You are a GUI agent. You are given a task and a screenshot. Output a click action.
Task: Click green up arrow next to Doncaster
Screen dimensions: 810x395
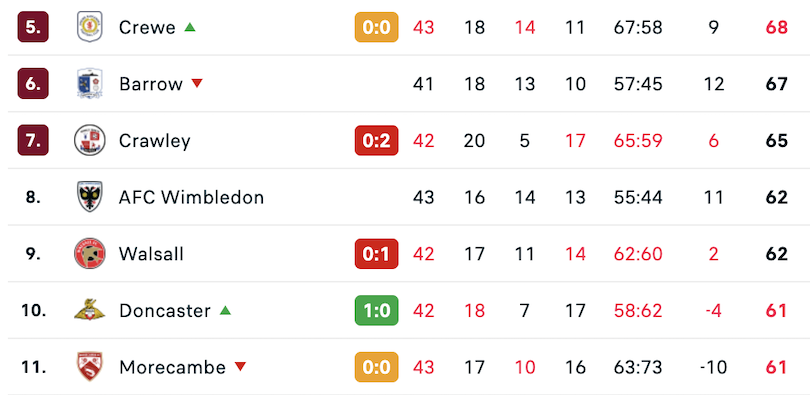pos(225,310)
